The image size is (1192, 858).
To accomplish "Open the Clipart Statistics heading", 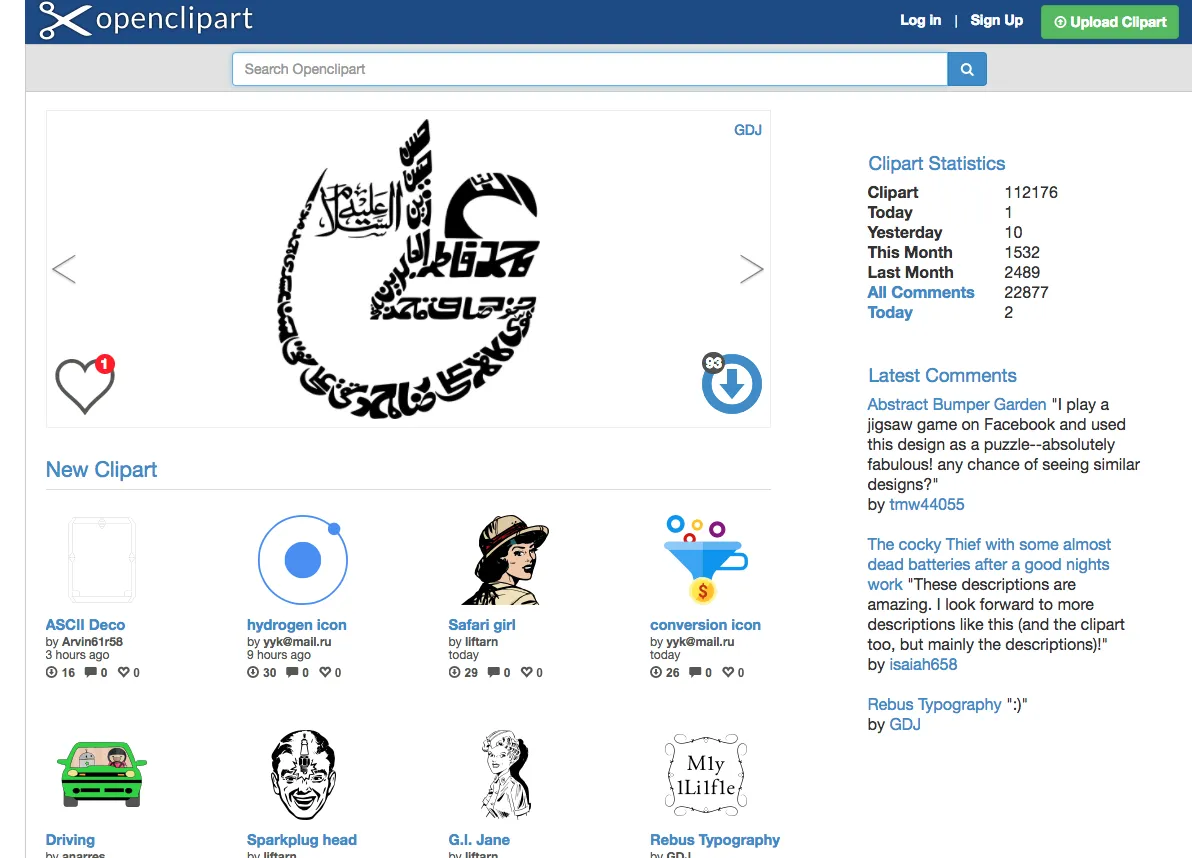I will click(x=937, y=163).
